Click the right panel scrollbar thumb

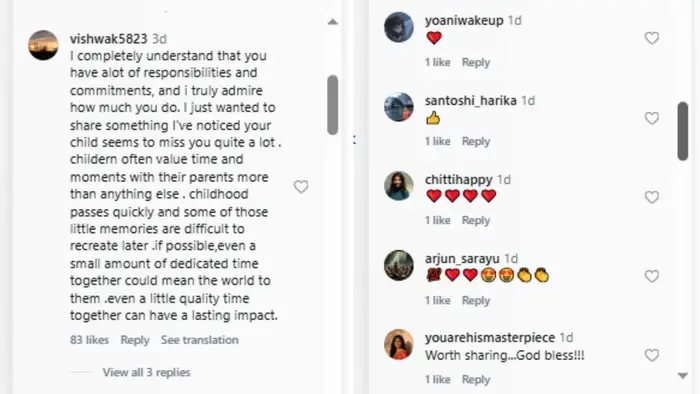click(683, 131)
